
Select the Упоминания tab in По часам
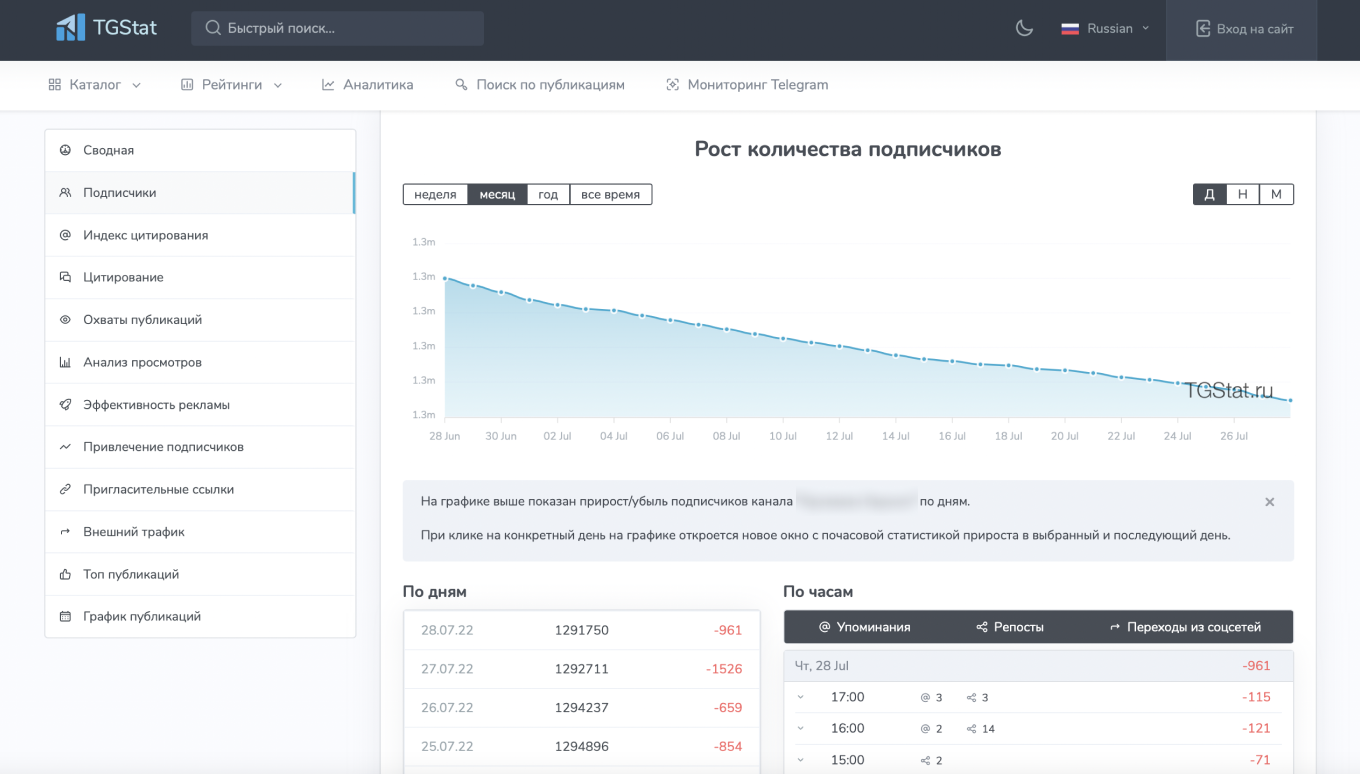click(865, 627)
